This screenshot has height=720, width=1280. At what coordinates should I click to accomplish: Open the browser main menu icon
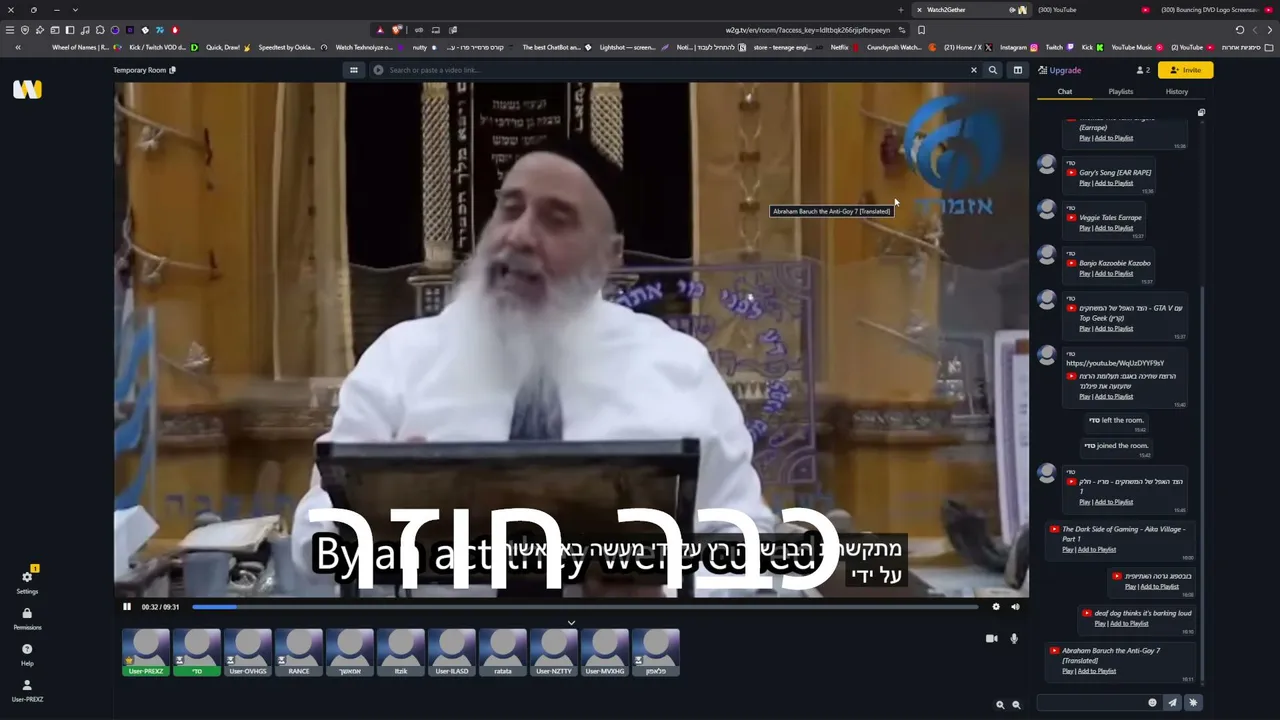[x=10, y=30]
